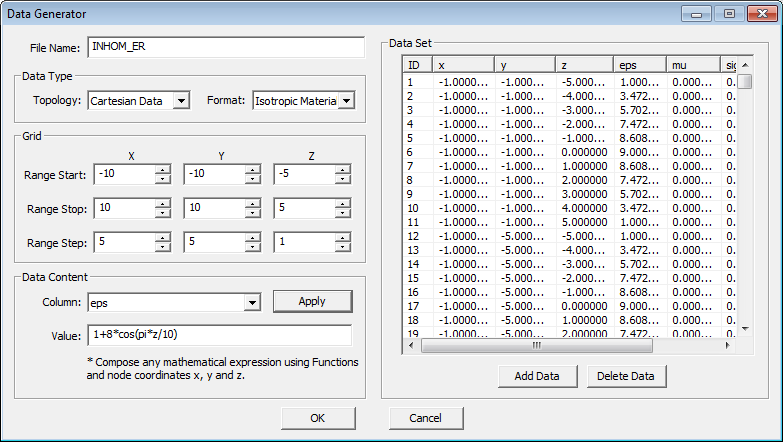Decrease the Z Range Stop value
This screenshot has width=783, height=442.
[343, 213]
